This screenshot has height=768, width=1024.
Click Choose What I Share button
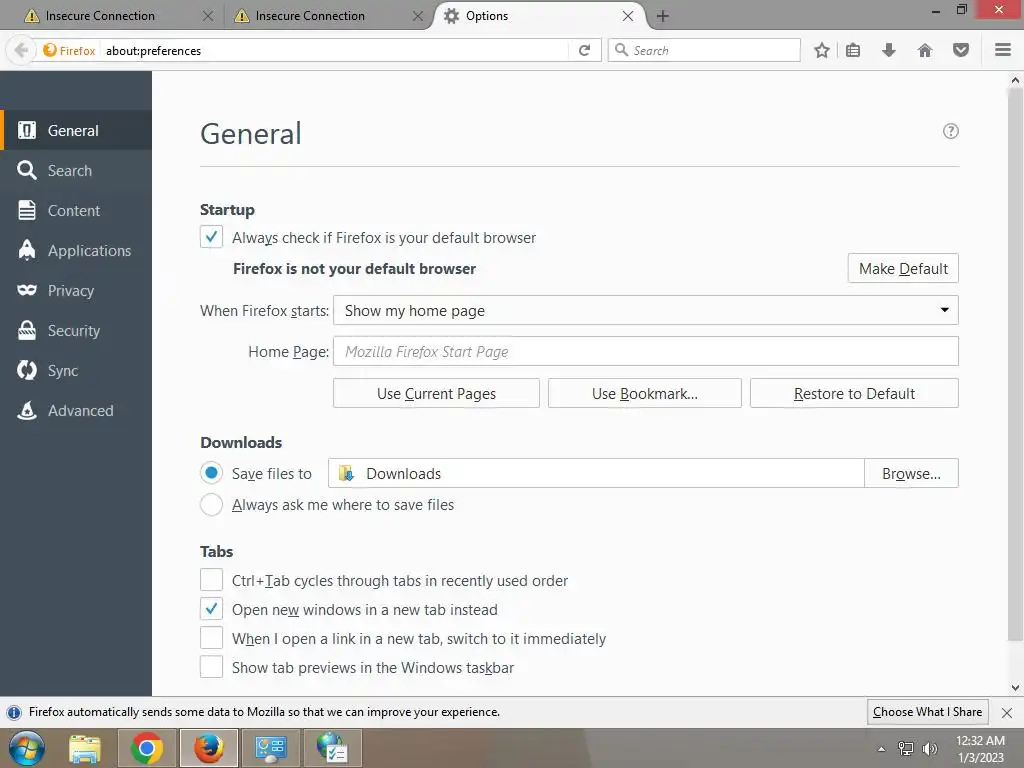927,712
